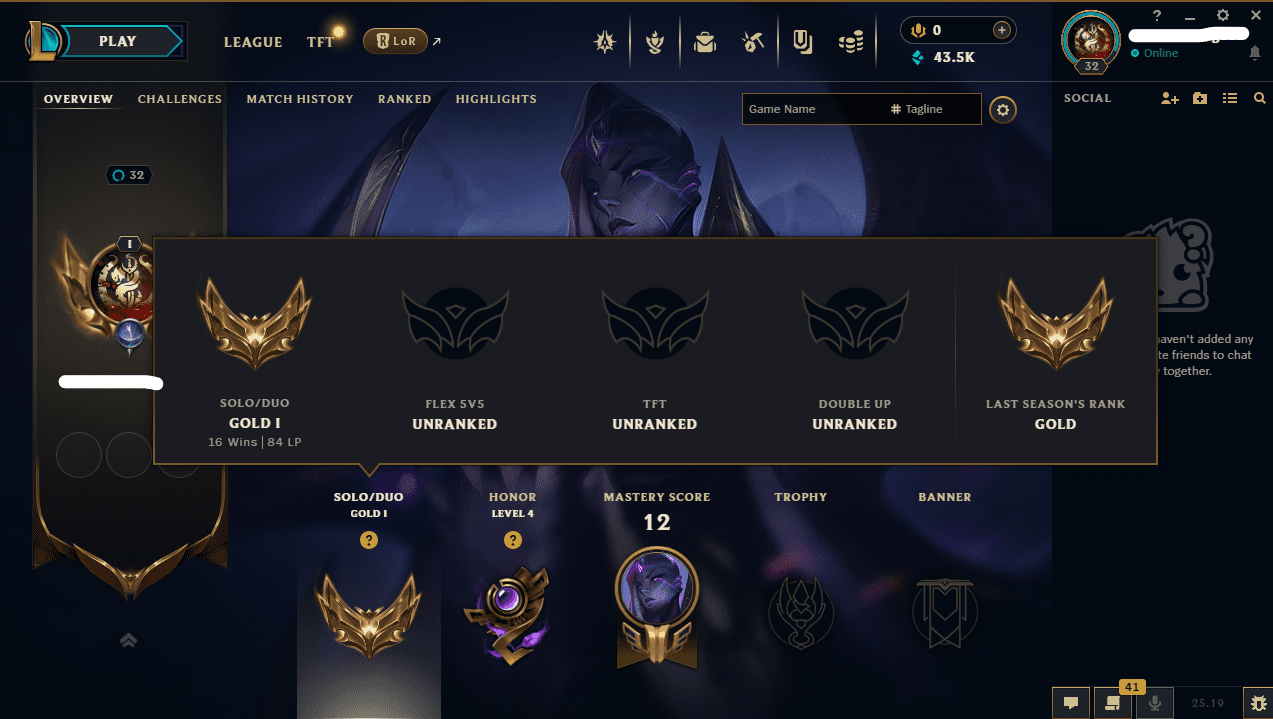Image resolution: width=1273 pixels, height=719 pixels.
Task: Click the new folder icon in Social panel
Action: tap(1200, 98)
